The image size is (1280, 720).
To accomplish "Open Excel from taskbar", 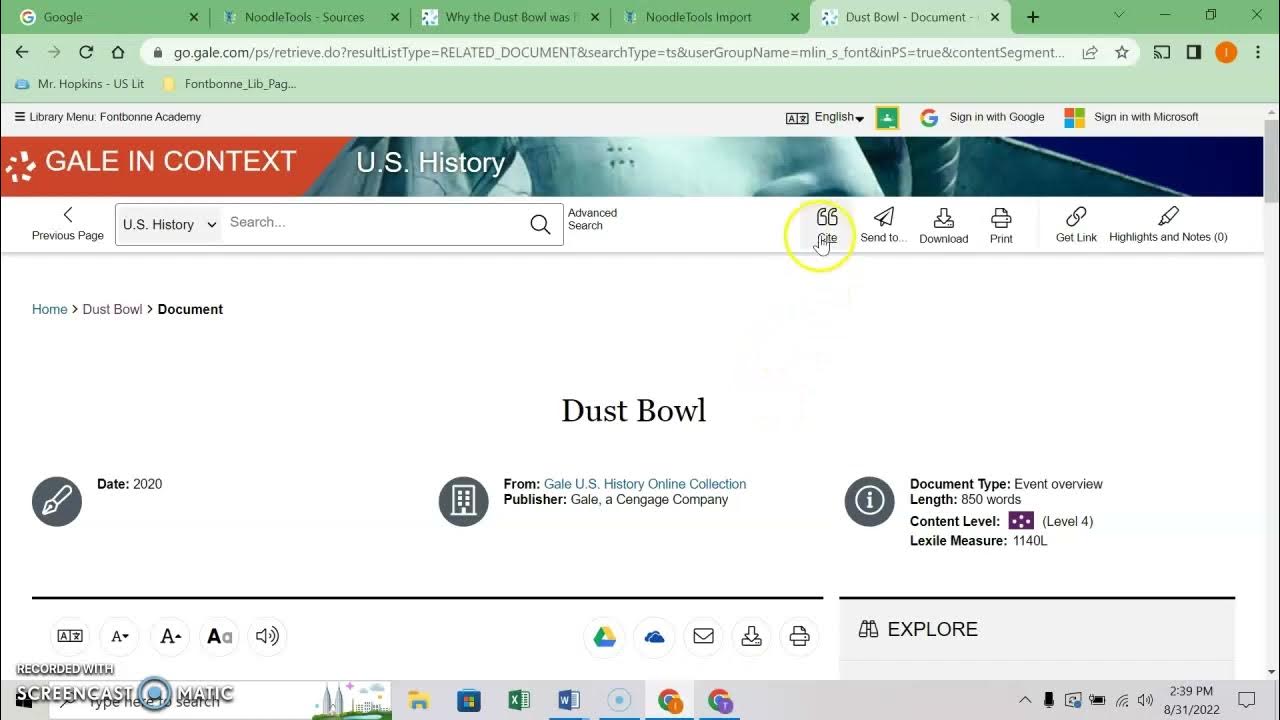I will 519,700.
